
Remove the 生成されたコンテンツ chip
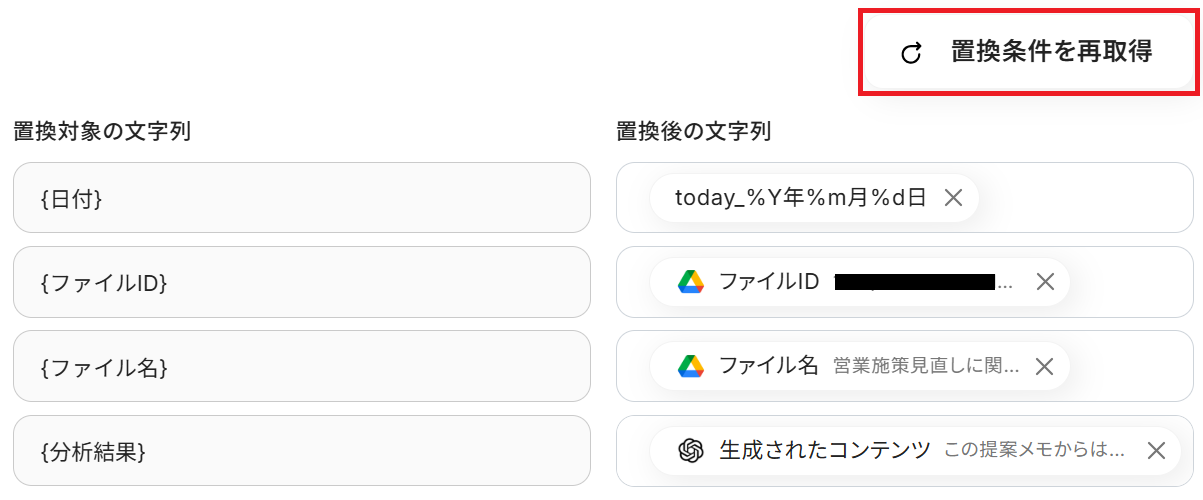pyautogui.click(x=1156, y=450)
